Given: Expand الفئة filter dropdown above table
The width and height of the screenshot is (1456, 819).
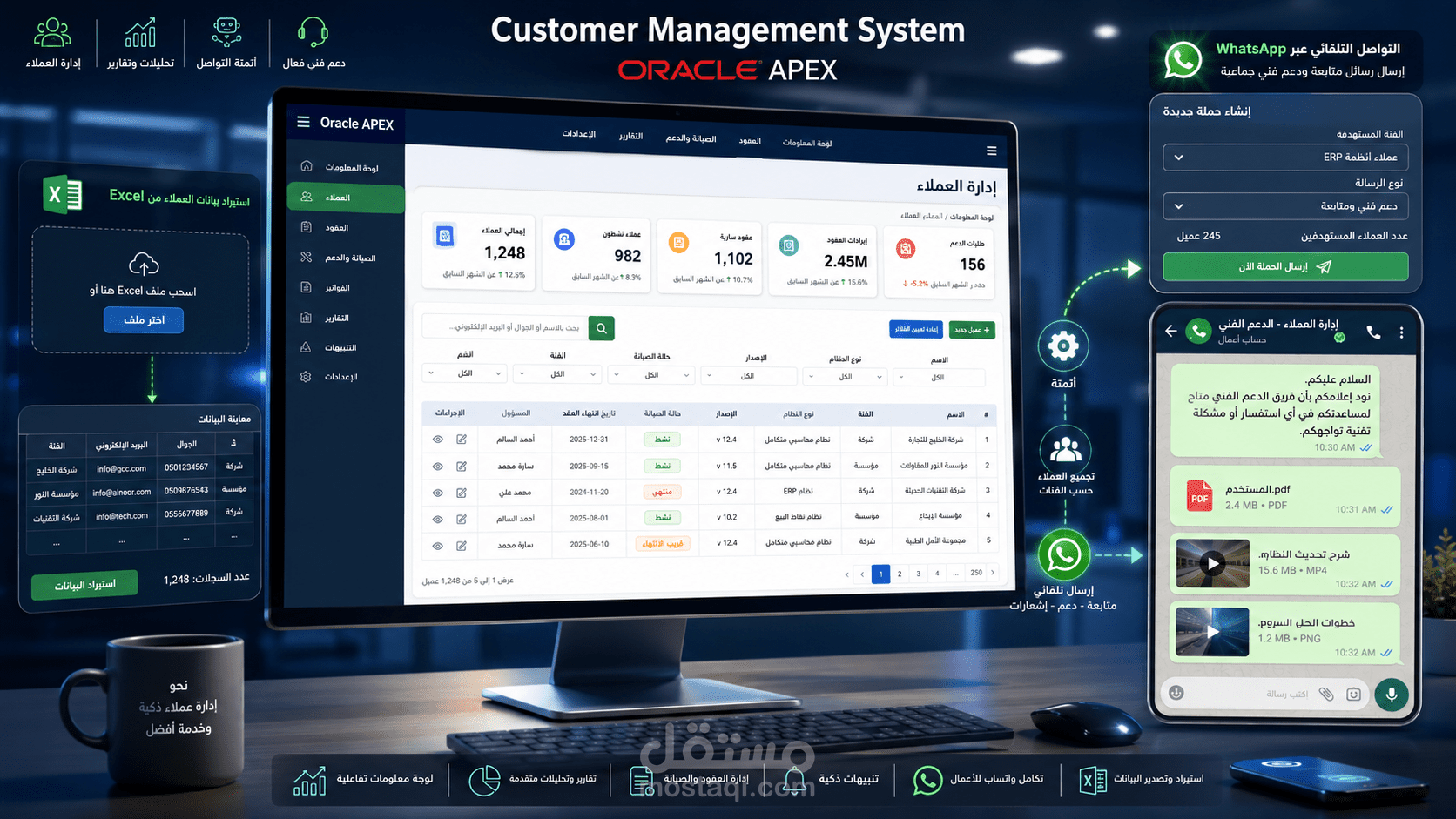Looking at the screenshot, I should tap(557, 374).
